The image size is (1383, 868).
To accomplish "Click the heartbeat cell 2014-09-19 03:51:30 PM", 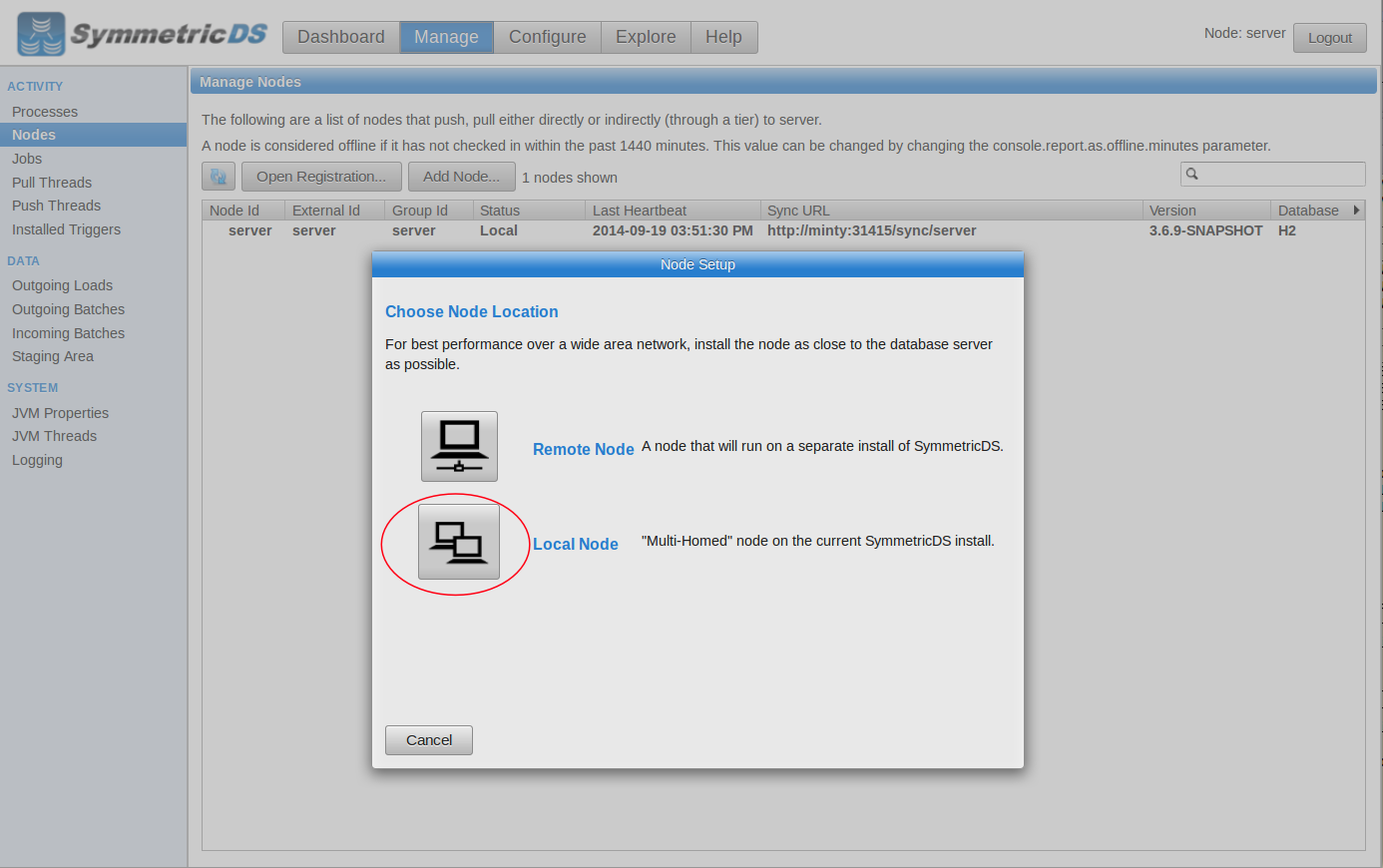I will 673,230.
